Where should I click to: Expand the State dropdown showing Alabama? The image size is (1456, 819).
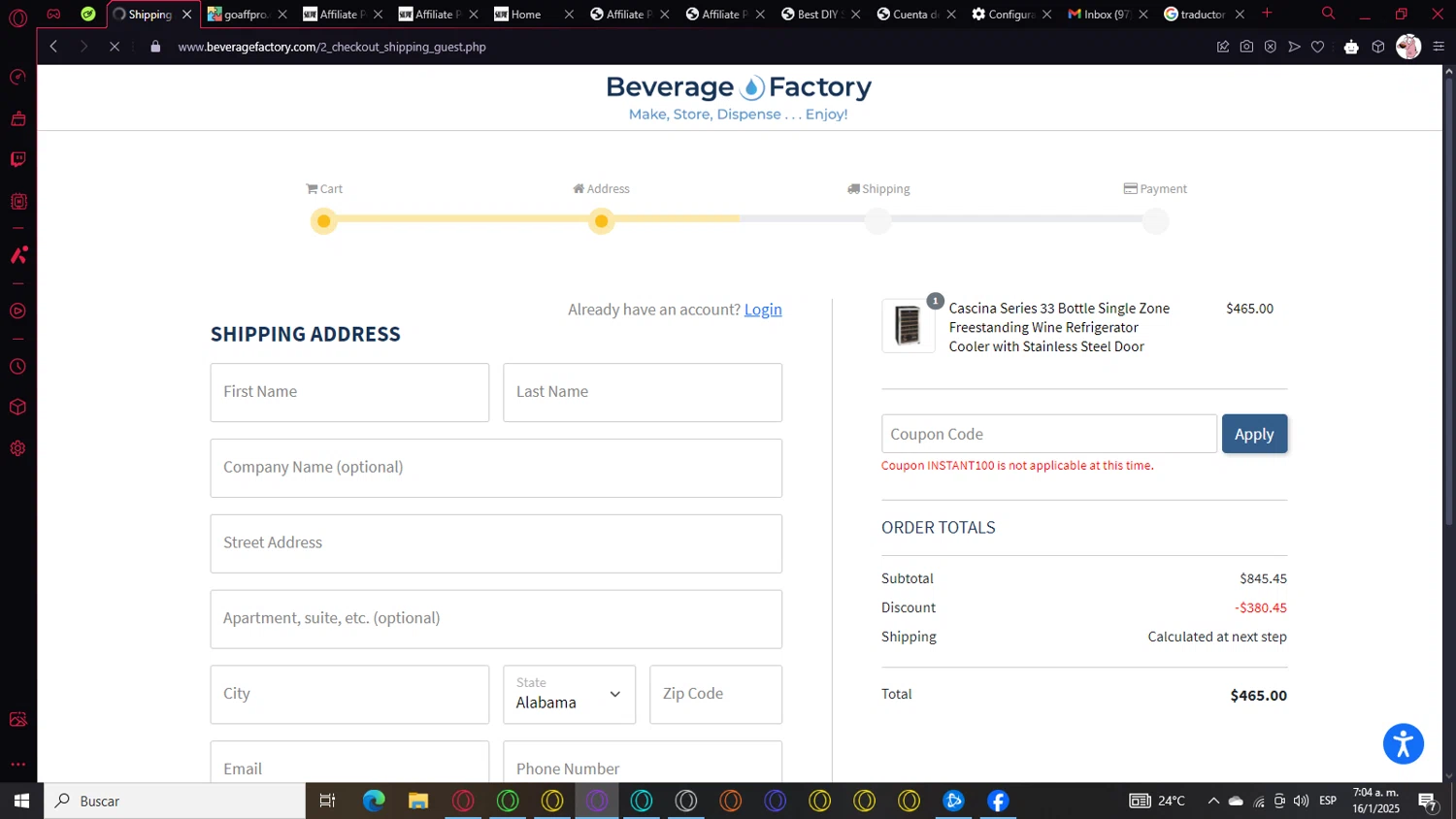coord(569,694)
